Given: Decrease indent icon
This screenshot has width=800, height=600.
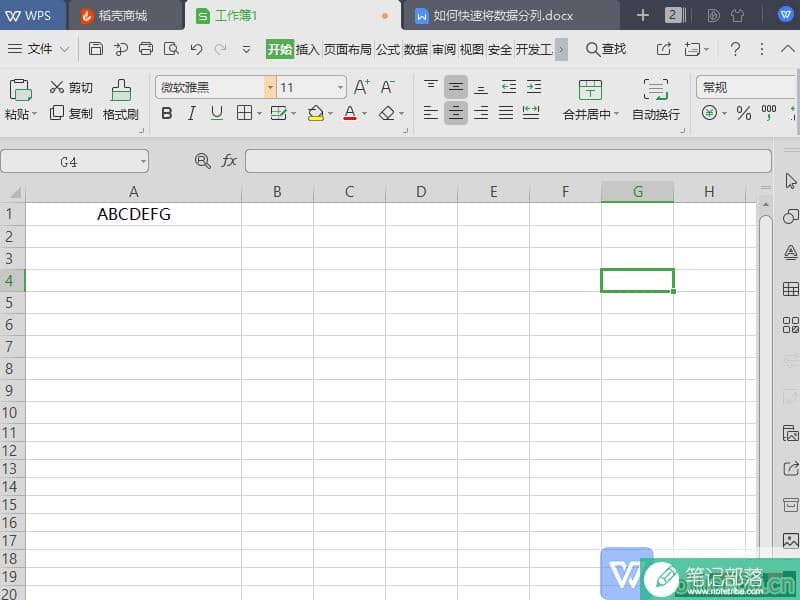Looking at the screenshot, I should point(509,87).
